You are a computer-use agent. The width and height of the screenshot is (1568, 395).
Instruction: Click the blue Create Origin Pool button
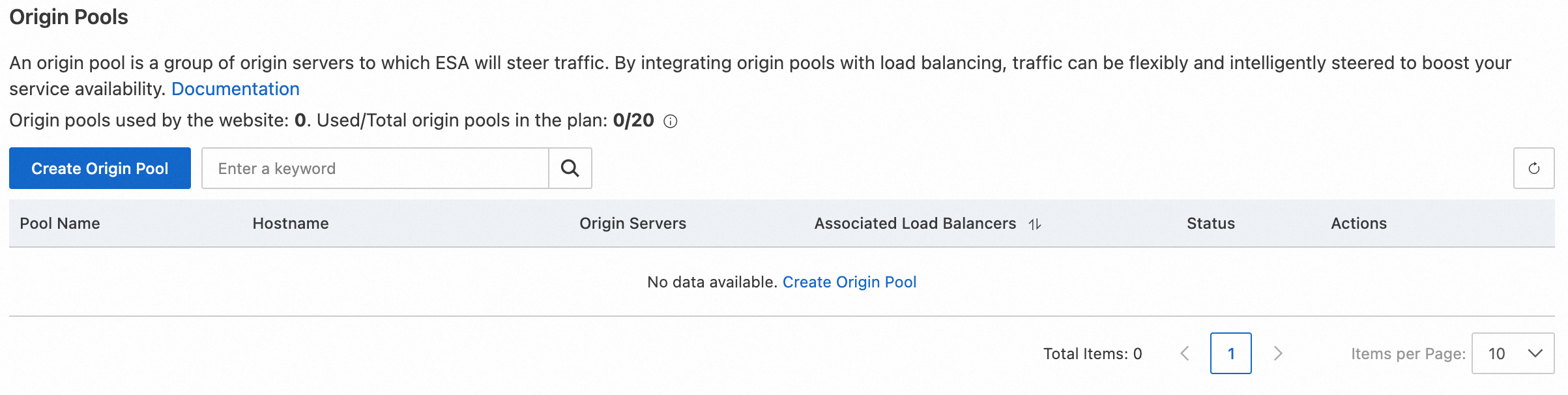100,168
